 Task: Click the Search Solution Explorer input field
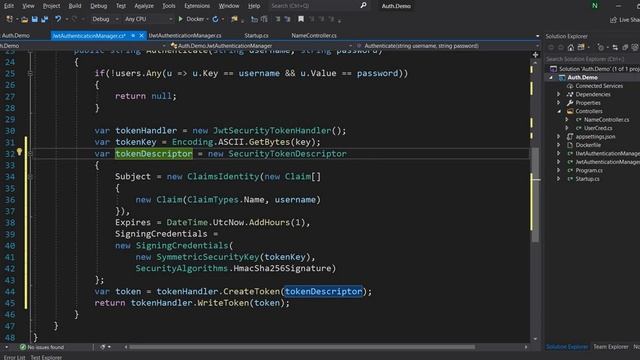coord(592,59)
